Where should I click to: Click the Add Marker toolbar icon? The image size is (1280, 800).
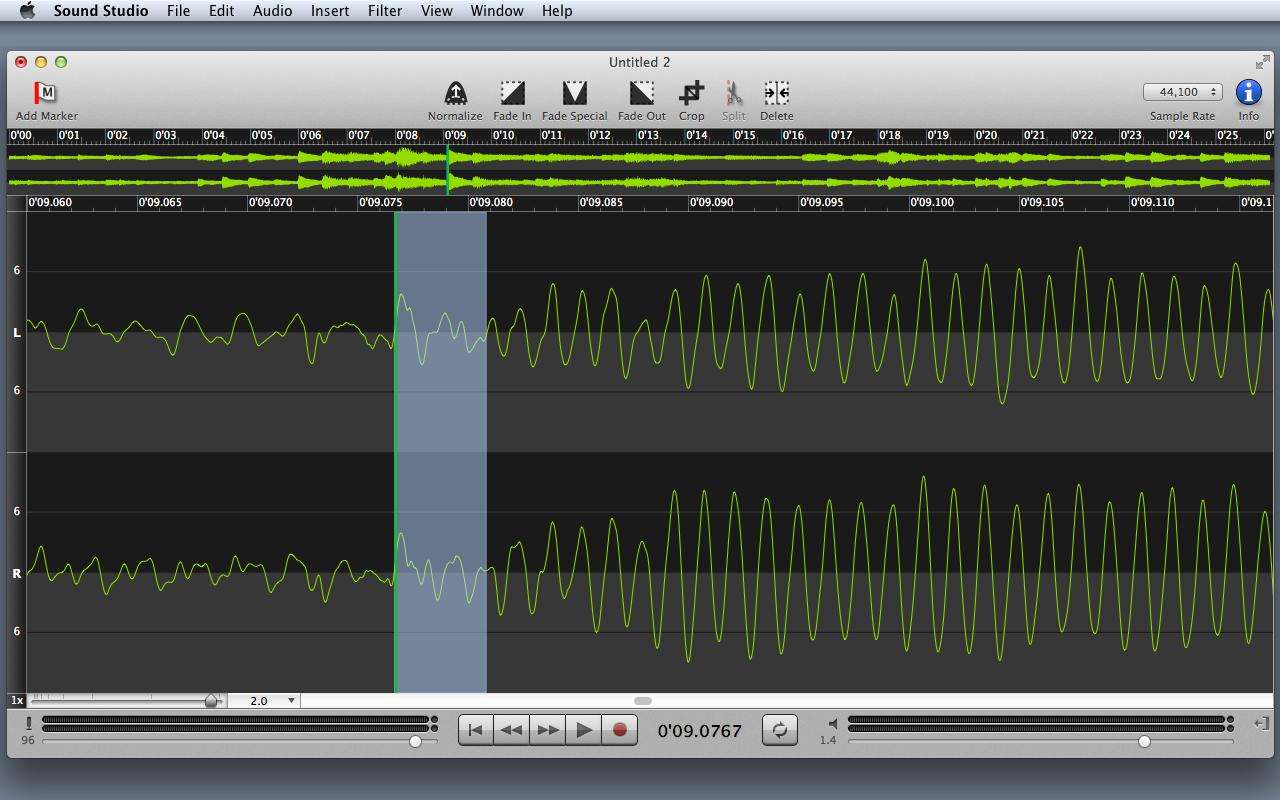tap(46, 93)
